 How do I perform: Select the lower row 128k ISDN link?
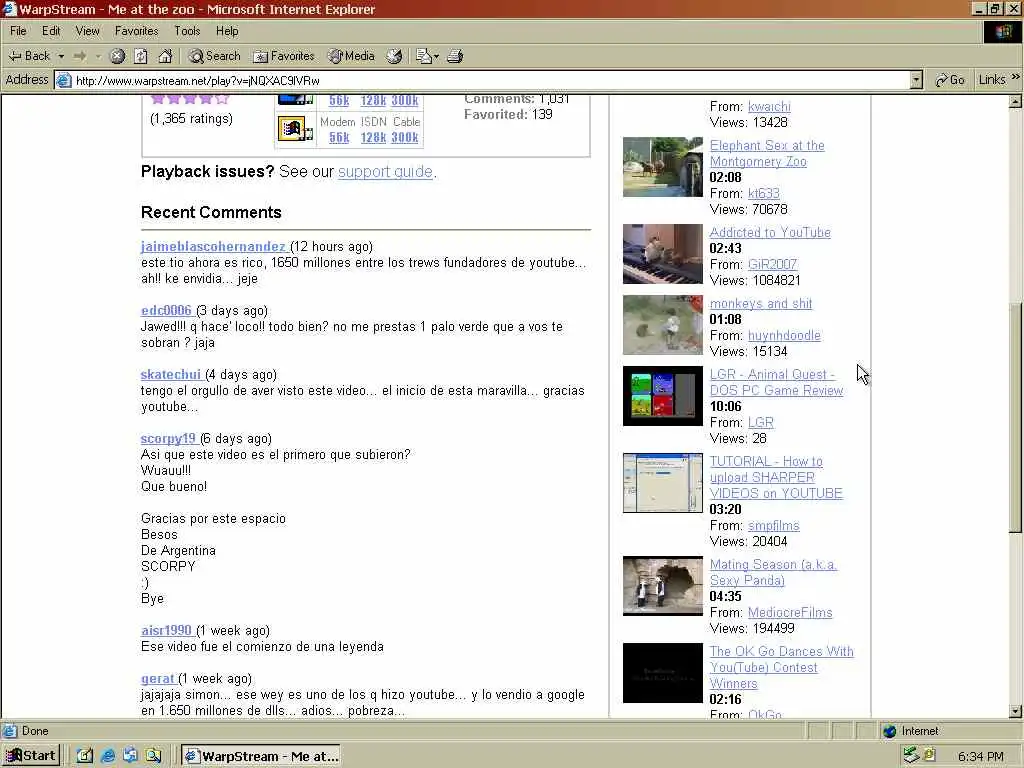click(x=373, y=137)
